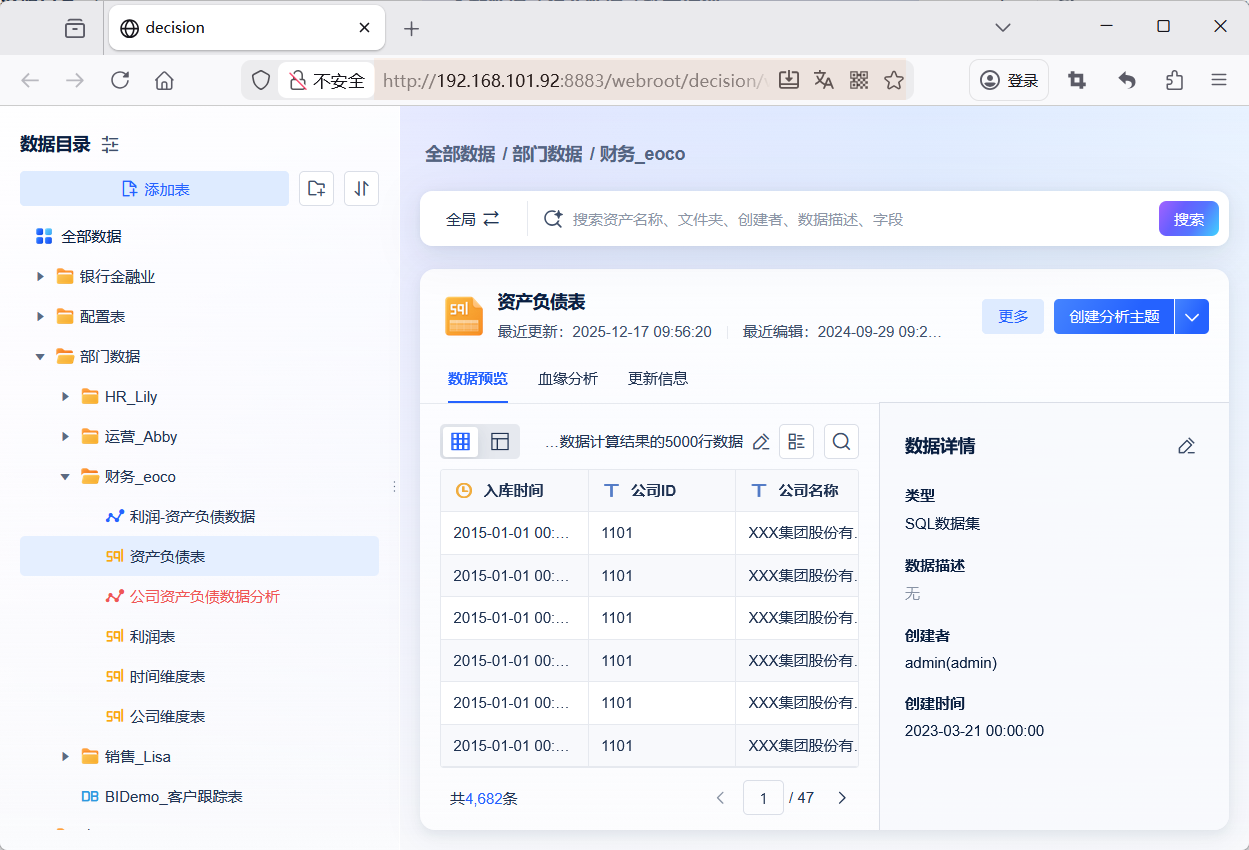Click the 入库时间 clock type icon
The width and height of the screenshot is (1249, 850).
click(x=464, y=491)
